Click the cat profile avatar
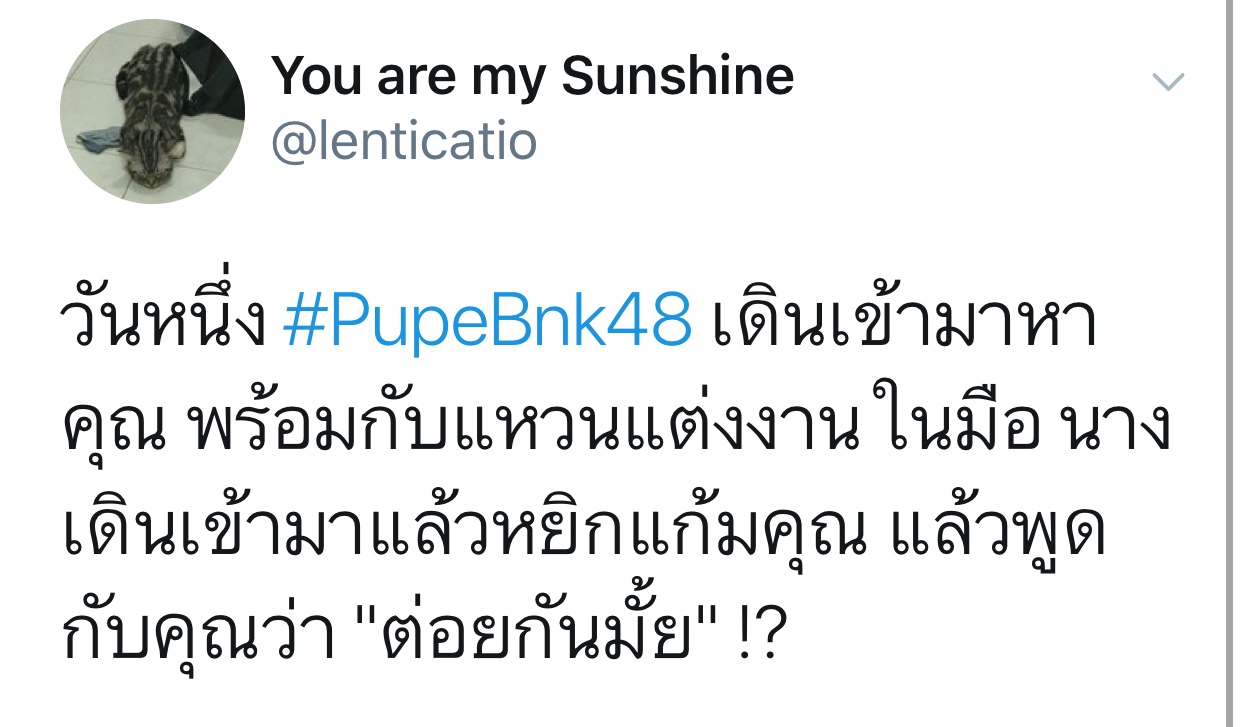The image size is (1242, 727). click(x=153, y=111)
